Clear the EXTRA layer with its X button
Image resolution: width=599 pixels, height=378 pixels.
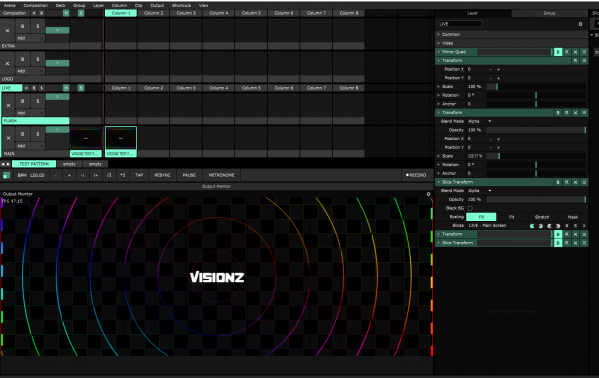(7, 30)
